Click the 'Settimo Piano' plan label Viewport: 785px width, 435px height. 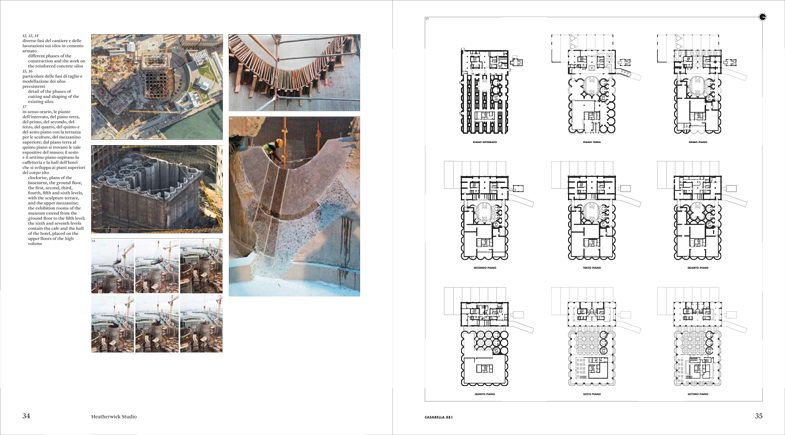698,394
